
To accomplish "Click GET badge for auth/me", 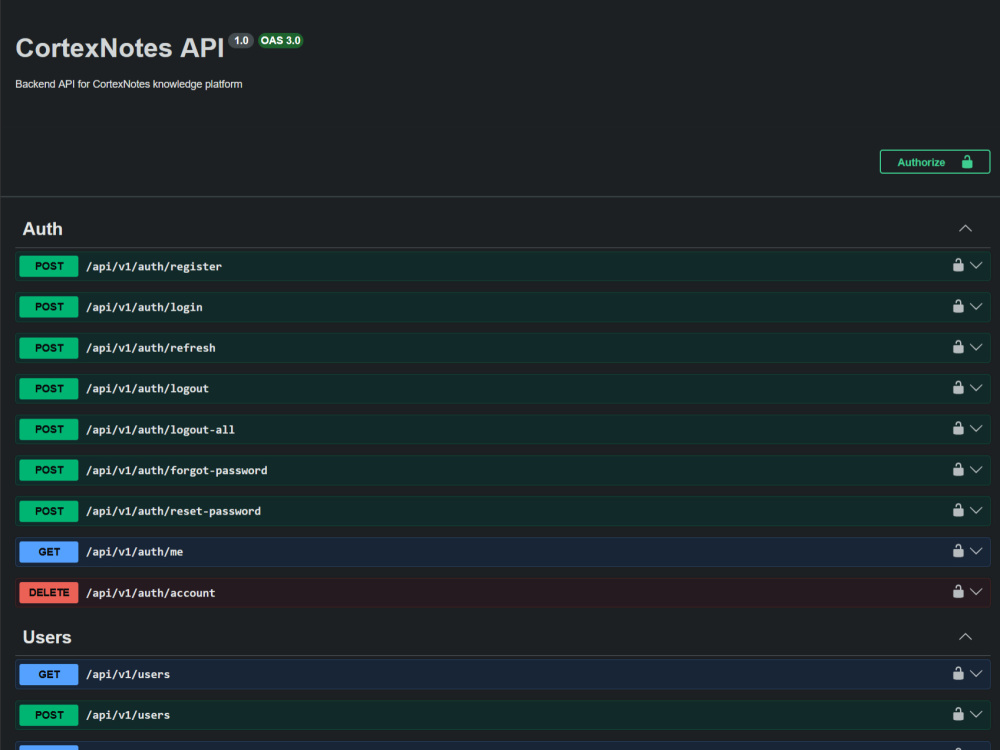I will pyautogui.click(x=49, y=552).
